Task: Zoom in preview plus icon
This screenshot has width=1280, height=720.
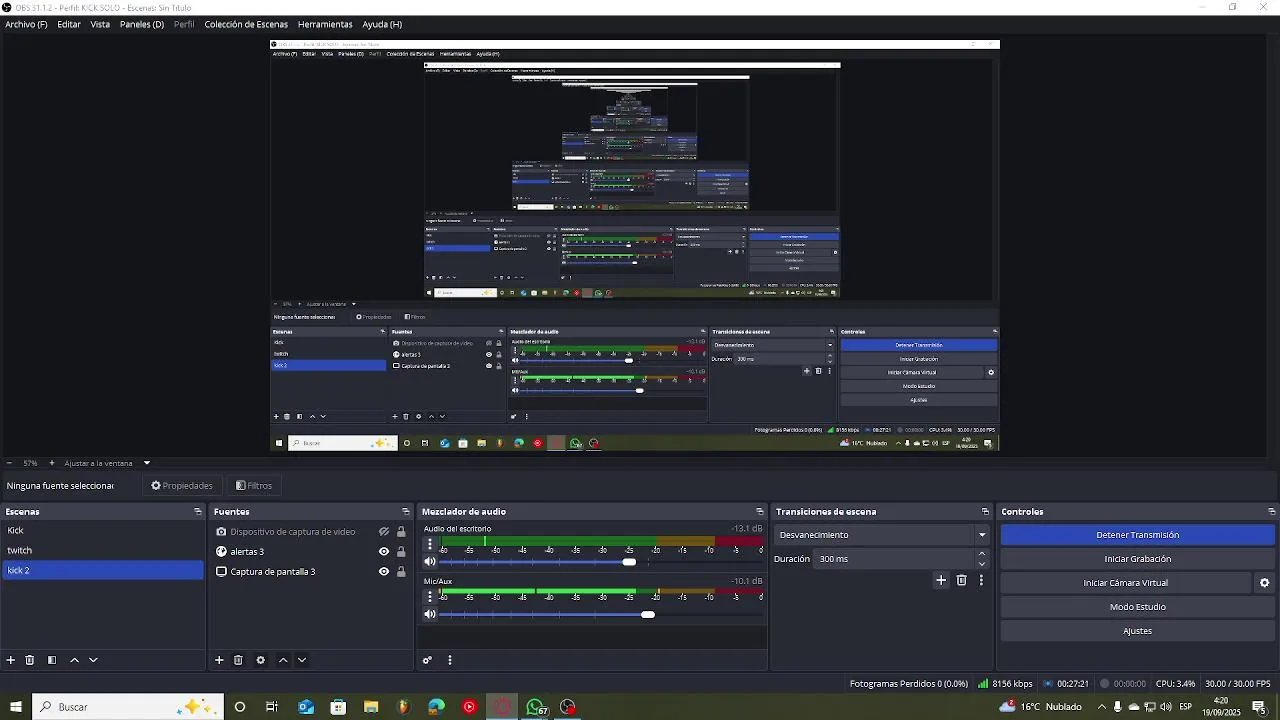Action: (x=52, y=463)
